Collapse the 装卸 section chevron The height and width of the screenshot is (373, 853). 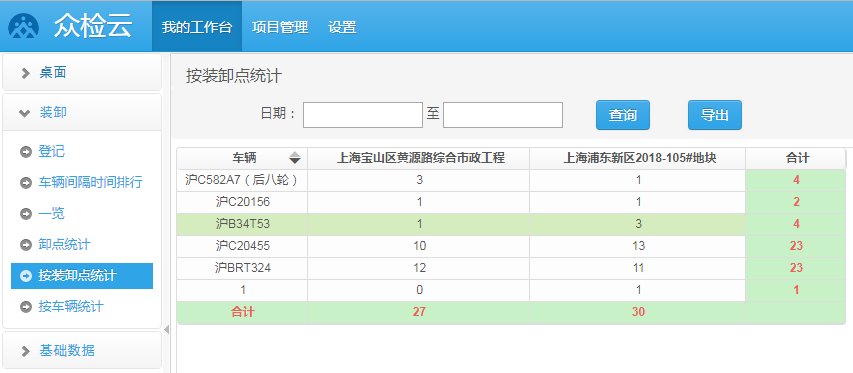pyautogui.click(x=24, y=113)
